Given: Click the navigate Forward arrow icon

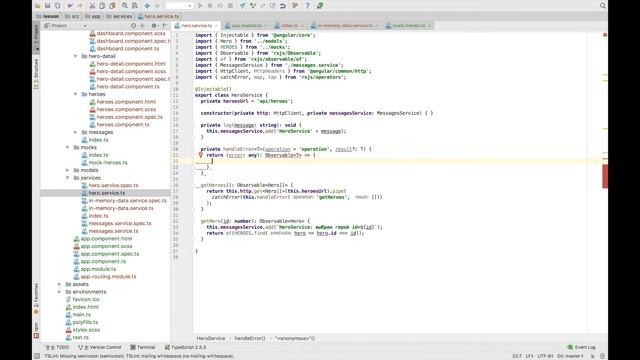Looking at the screenshot, I should (x=157, y=6).
